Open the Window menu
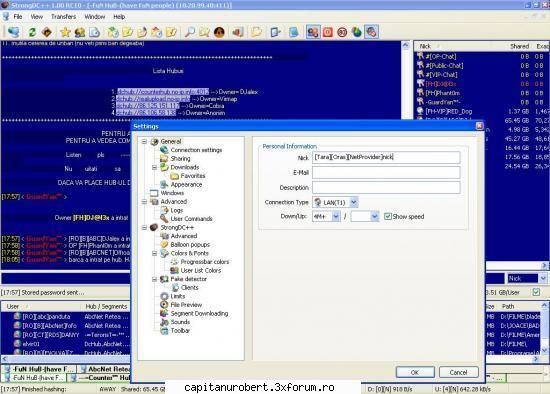 [x=95, y=16]
